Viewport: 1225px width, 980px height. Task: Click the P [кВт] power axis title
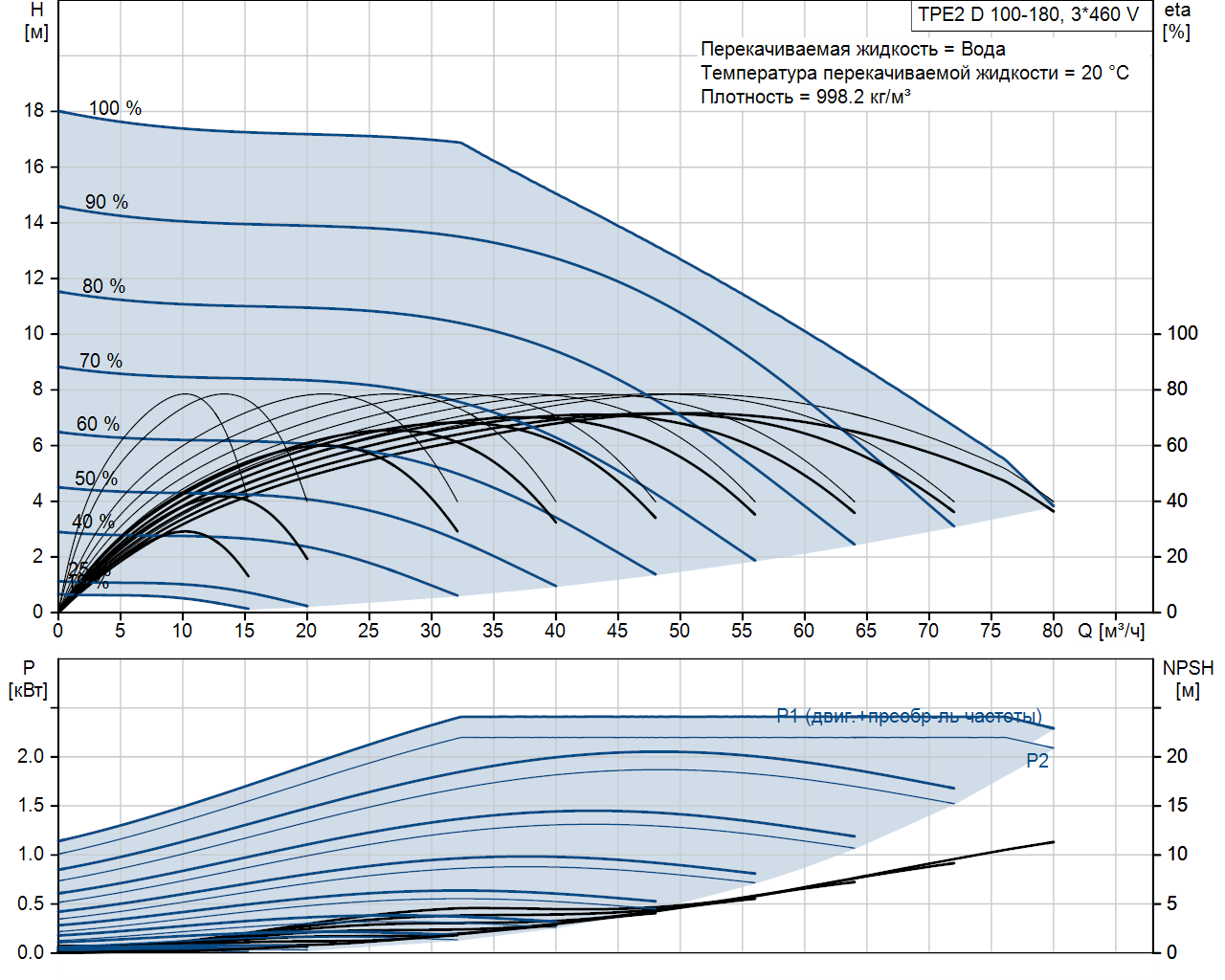point(28,679)
